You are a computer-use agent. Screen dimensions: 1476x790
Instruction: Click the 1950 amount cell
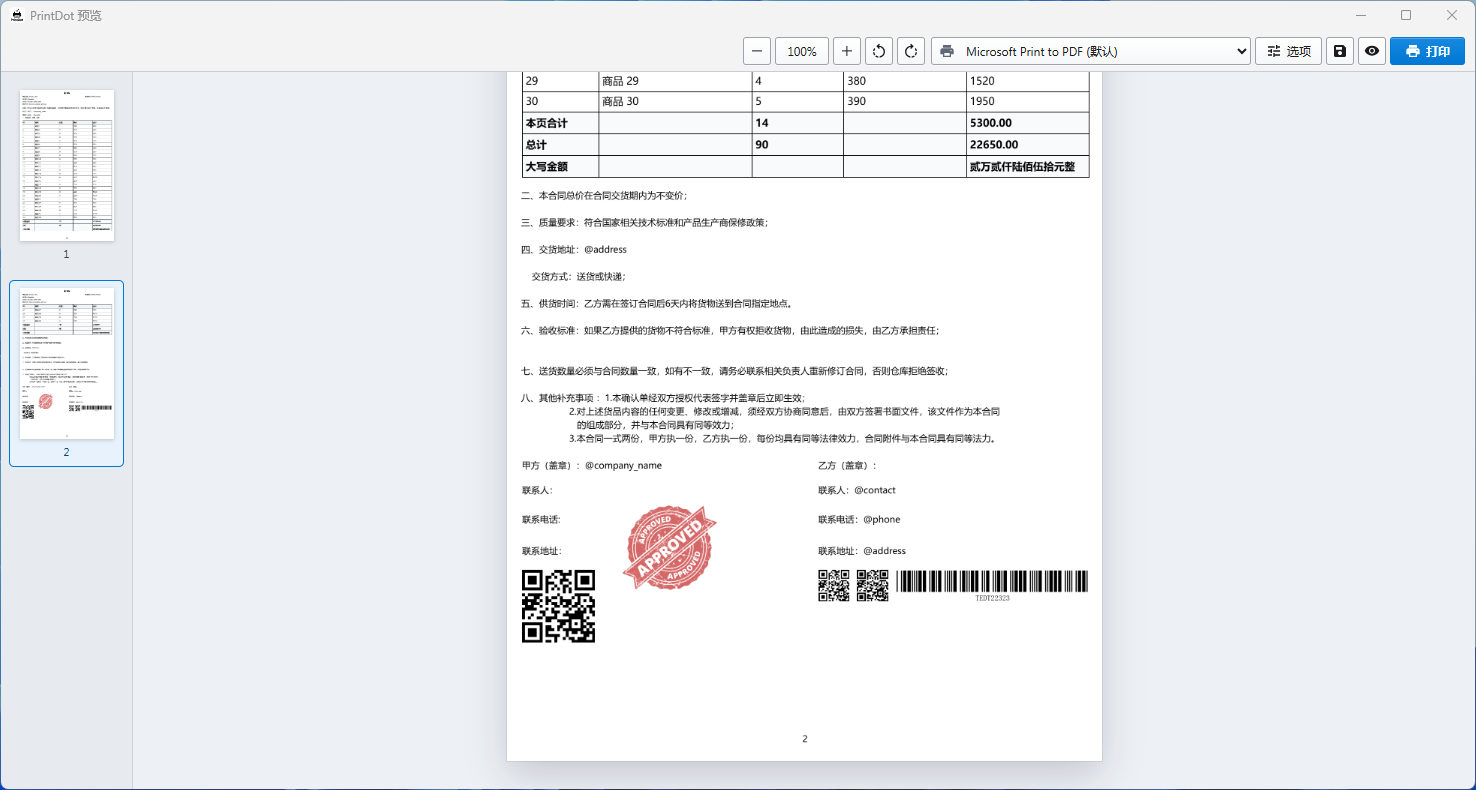pyautogui.click(x=1027, y=102)
